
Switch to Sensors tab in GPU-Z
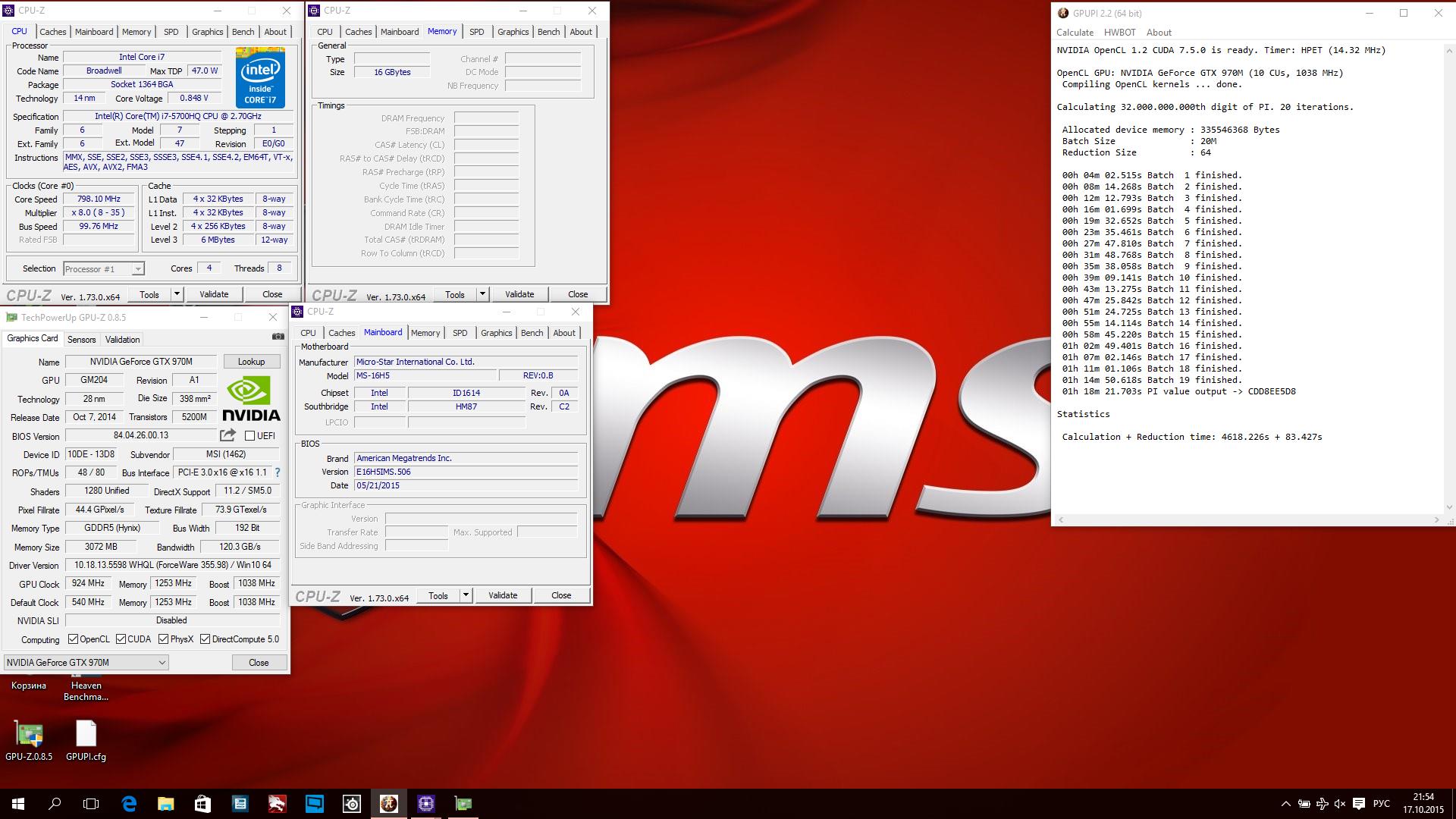click(81, 340)
